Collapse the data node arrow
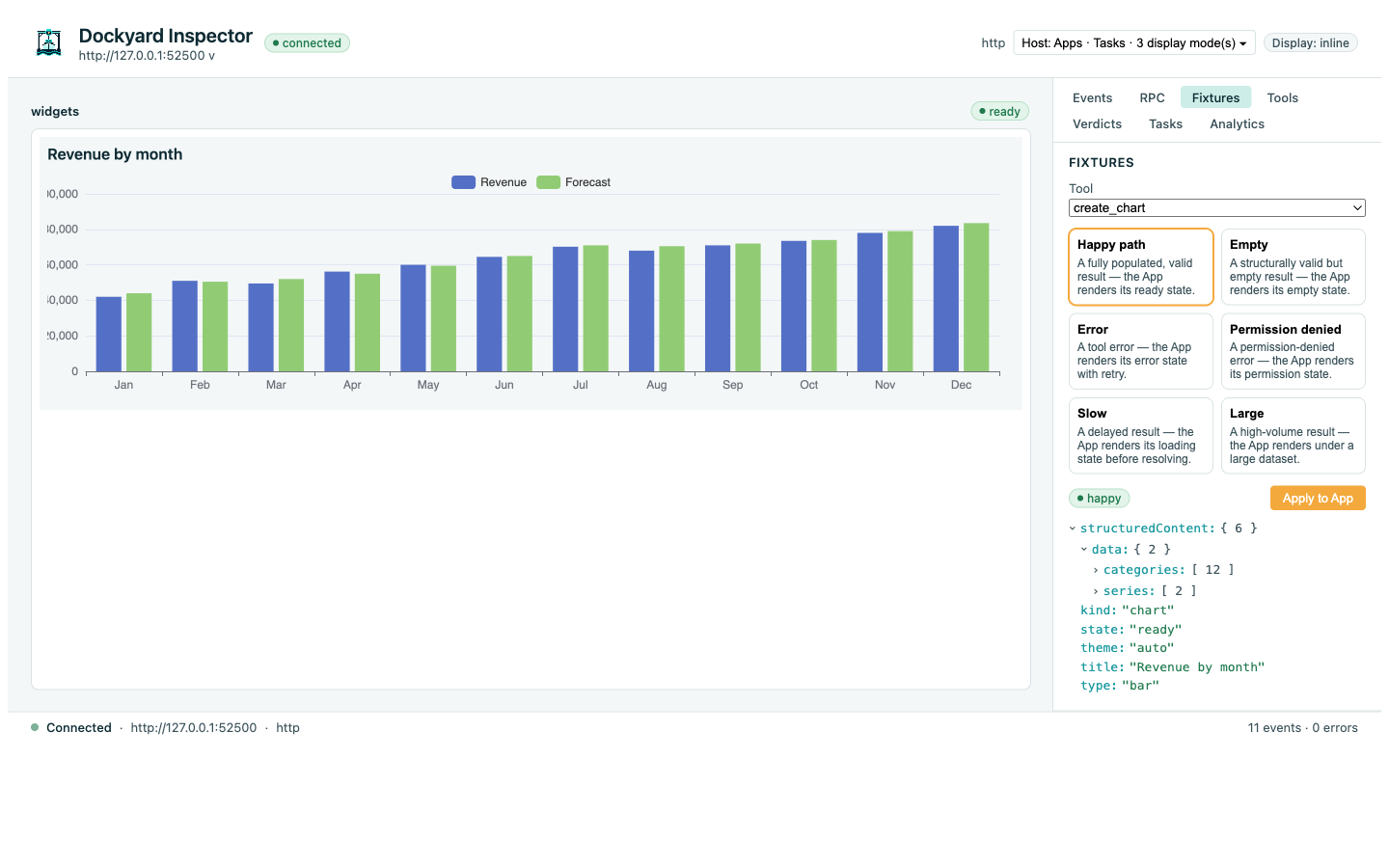Image resolution: width=1389 pixels, height=868 pixels. (1084, 550)
